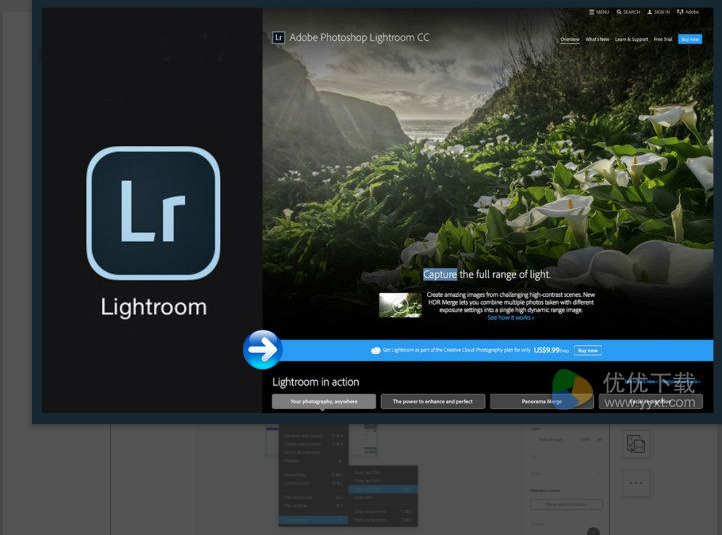This screenshot has width=722, height=535.
Task: Choose the highlighted Copy as PNG entry
Action: (383, 489)
